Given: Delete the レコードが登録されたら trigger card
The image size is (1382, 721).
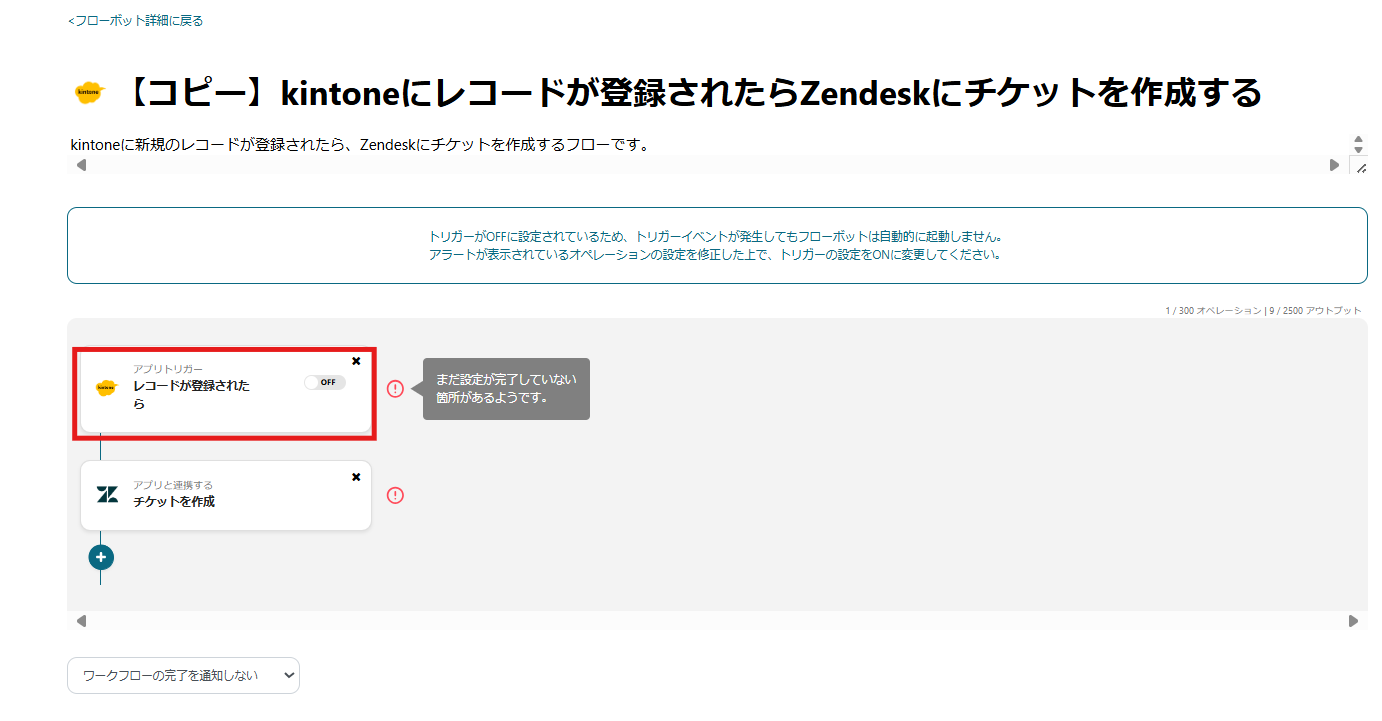Looking at the screenshot, I should (x=356, y=361).
